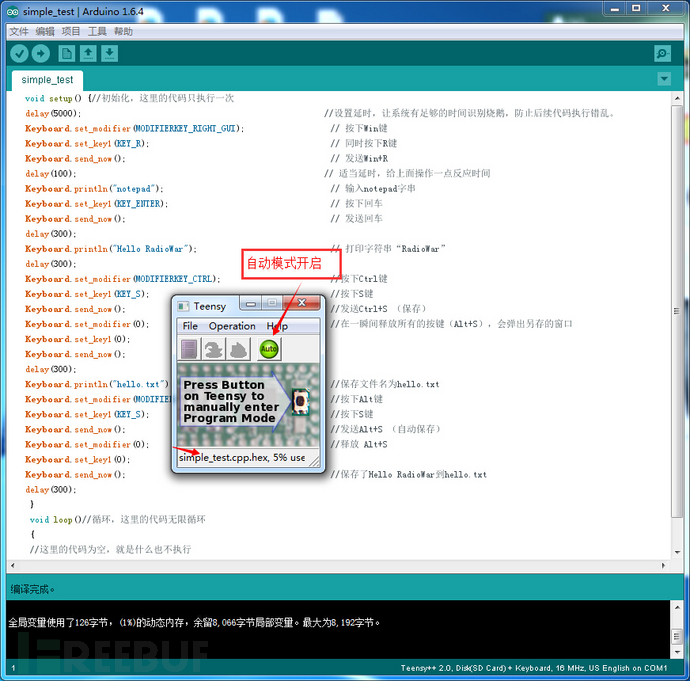Open the 帮助 menu
Image resolution: width=690 pixels, height=681 pixels.
pyautogui.click(x=123, y=32)
